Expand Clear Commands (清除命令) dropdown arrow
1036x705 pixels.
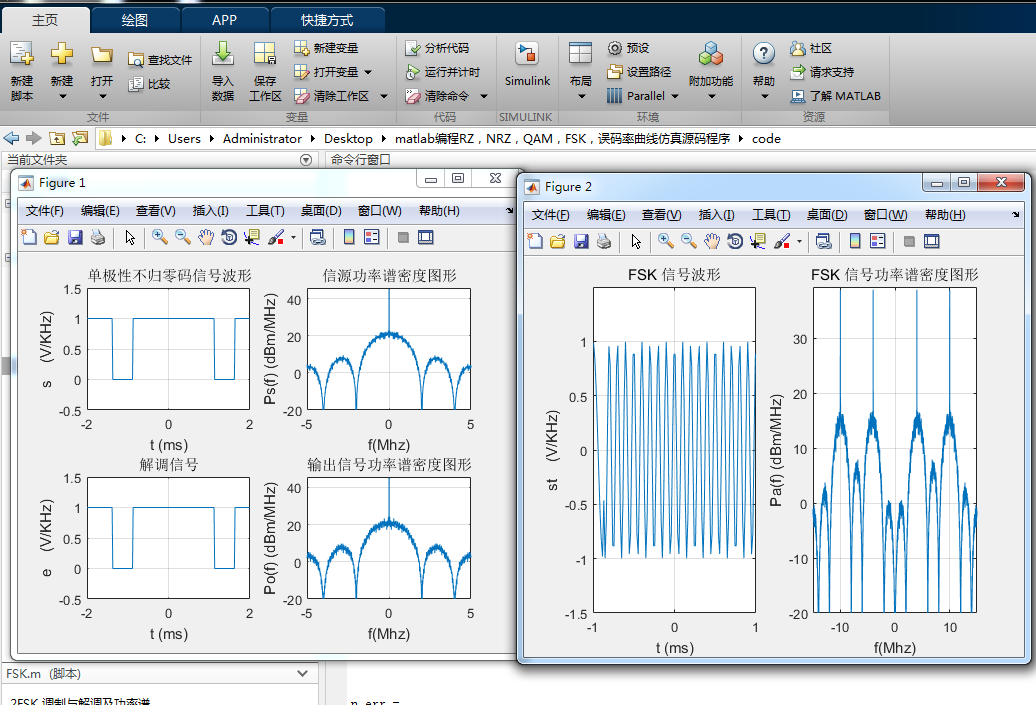point(484,96)
